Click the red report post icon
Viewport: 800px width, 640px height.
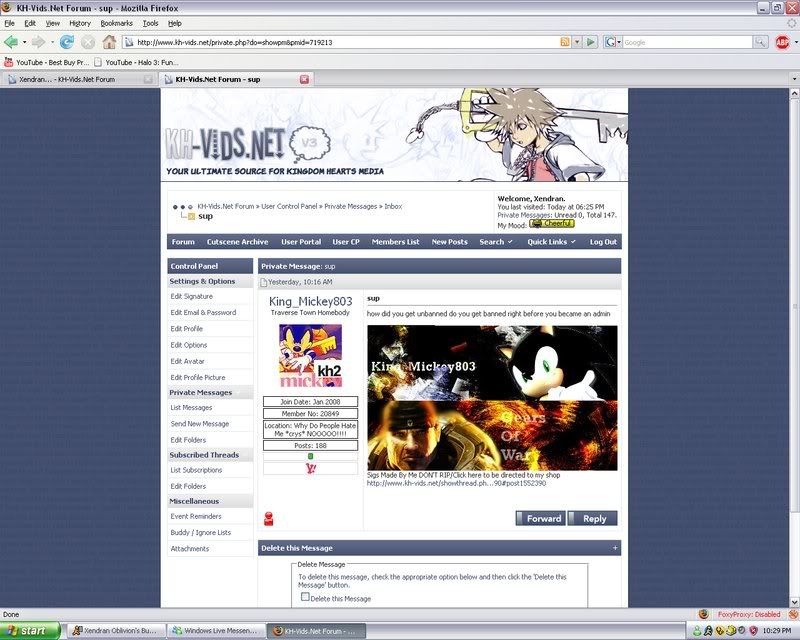pyautogui.click(x=269, y=519)
